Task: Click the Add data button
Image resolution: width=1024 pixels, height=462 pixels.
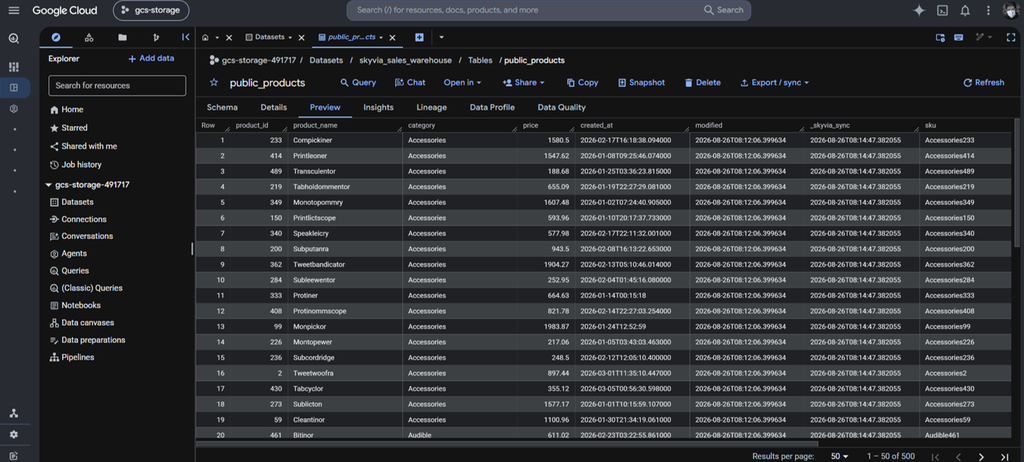Action: pos(151,58)
